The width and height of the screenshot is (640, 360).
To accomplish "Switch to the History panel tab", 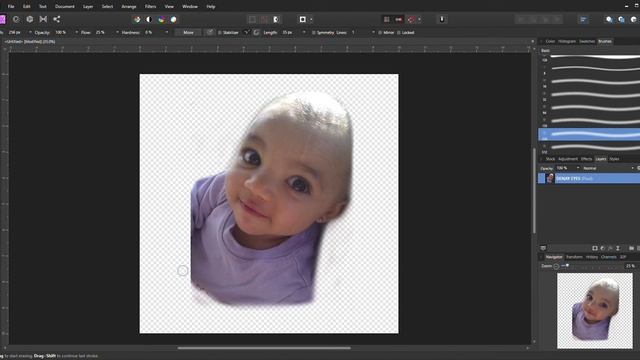I will (592, 257).
